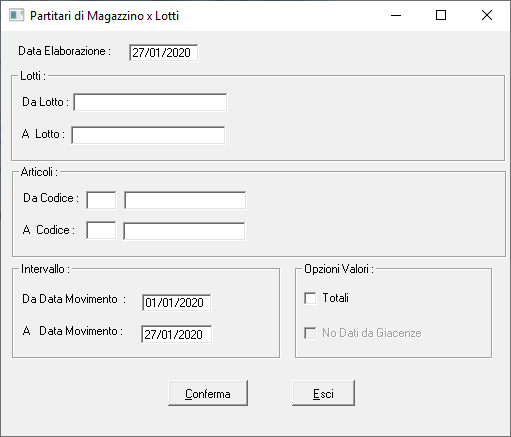Focus the Data Elaborazione date field
This screenshot has width=511, height=437.
[x=163, y=53]
